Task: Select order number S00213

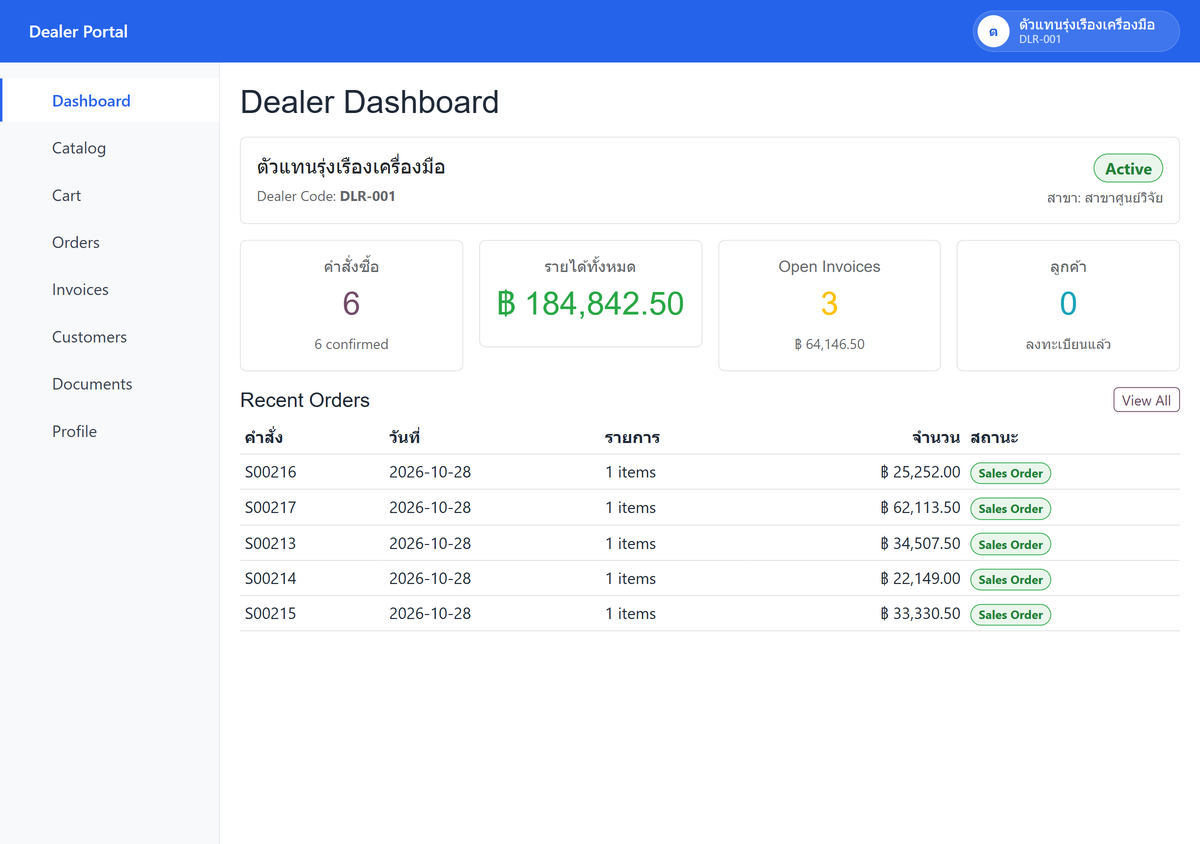Action: click(x=271, y=544)
